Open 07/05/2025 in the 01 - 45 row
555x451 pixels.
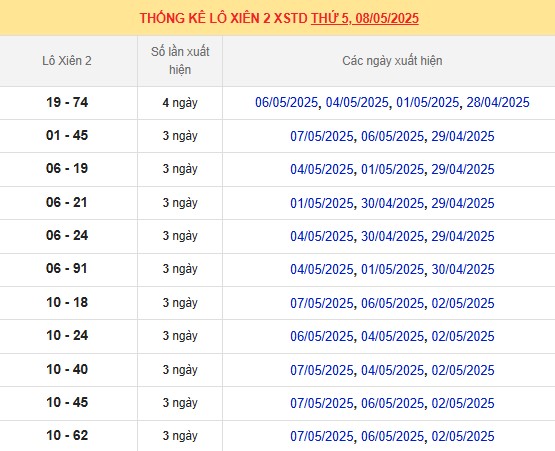coord(322,136)
